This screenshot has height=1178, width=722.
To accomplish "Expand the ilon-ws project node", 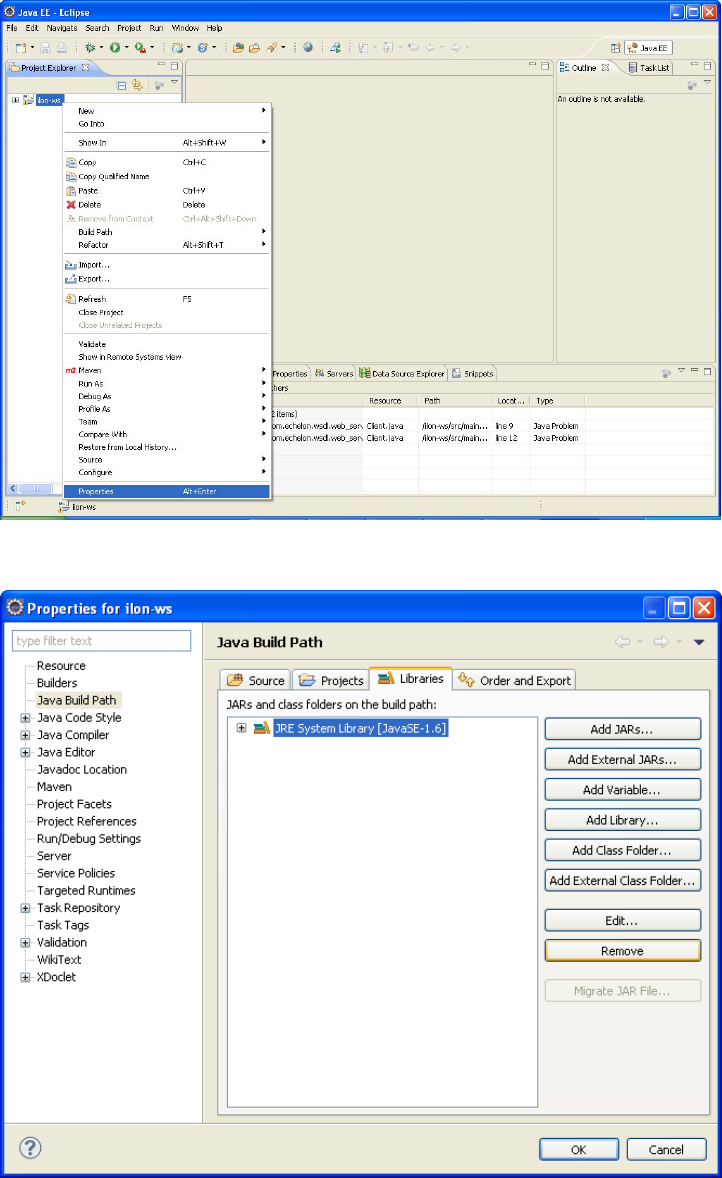I will tap(15, 100).
